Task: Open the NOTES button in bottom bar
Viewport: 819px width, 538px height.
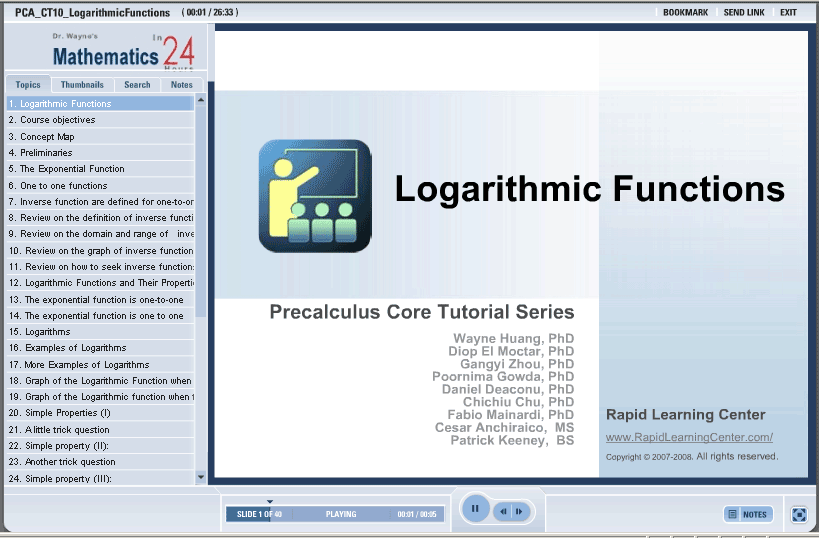Action: pyautogui.click(x=748, y=514)
